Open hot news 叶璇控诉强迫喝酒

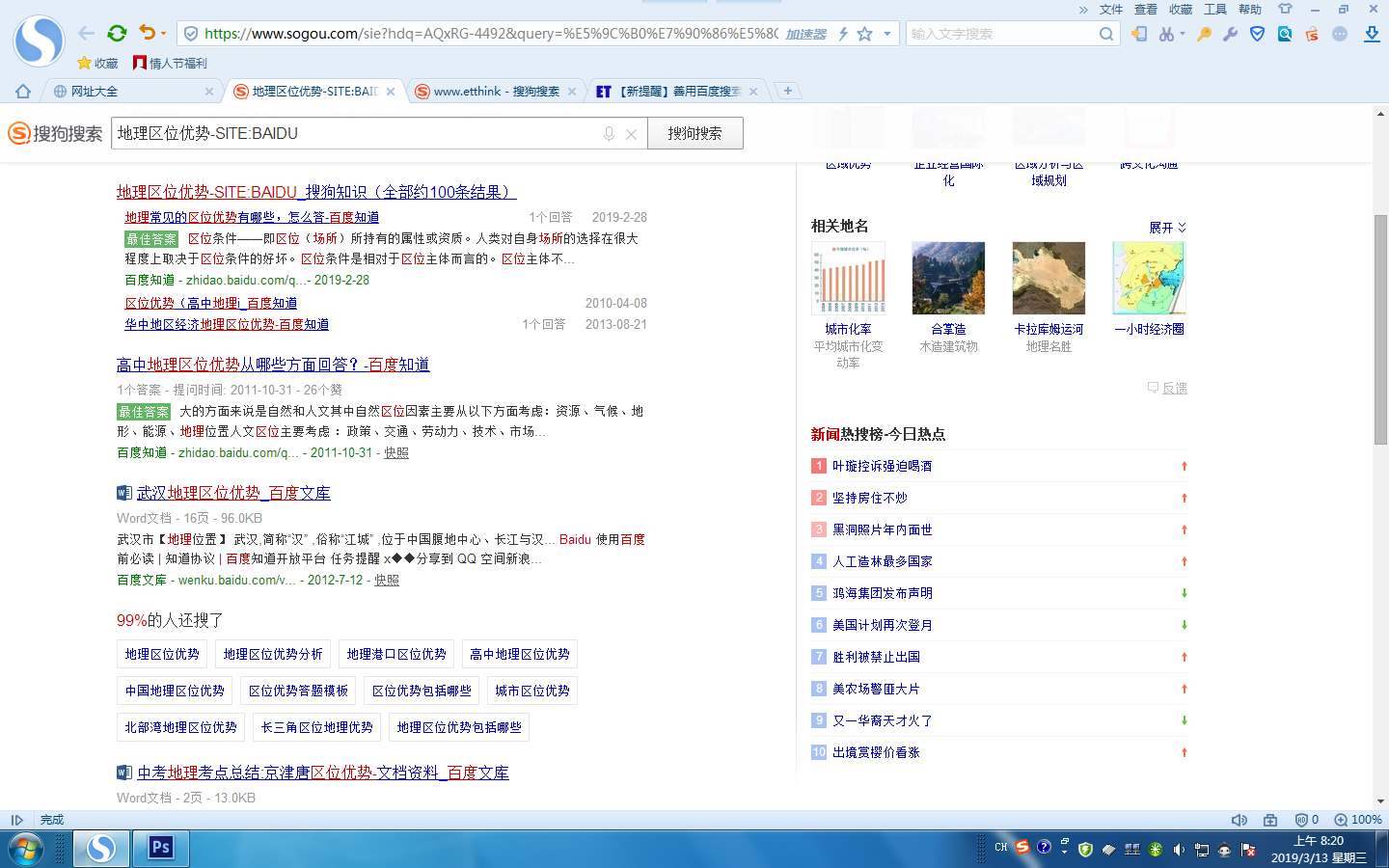pos(882,466)
